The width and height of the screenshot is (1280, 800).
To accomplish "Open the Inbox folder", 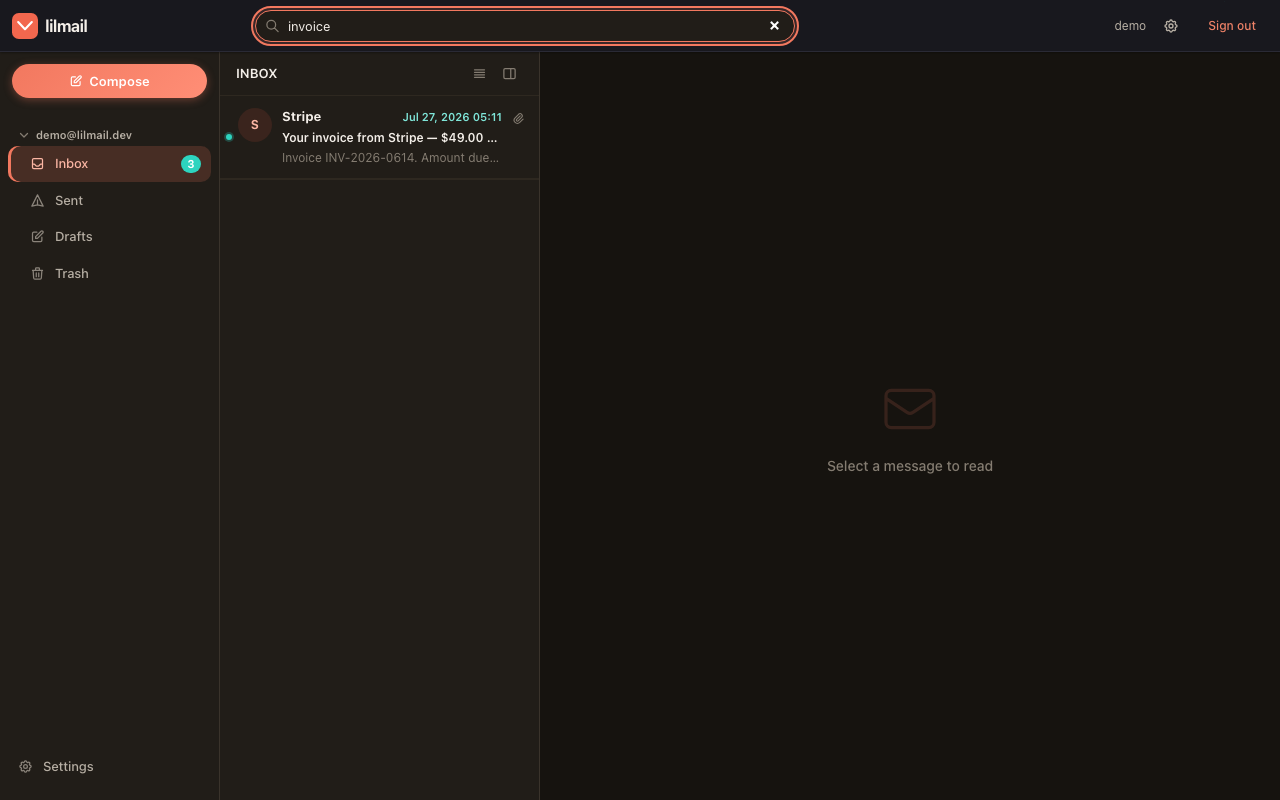I will 110,164.
